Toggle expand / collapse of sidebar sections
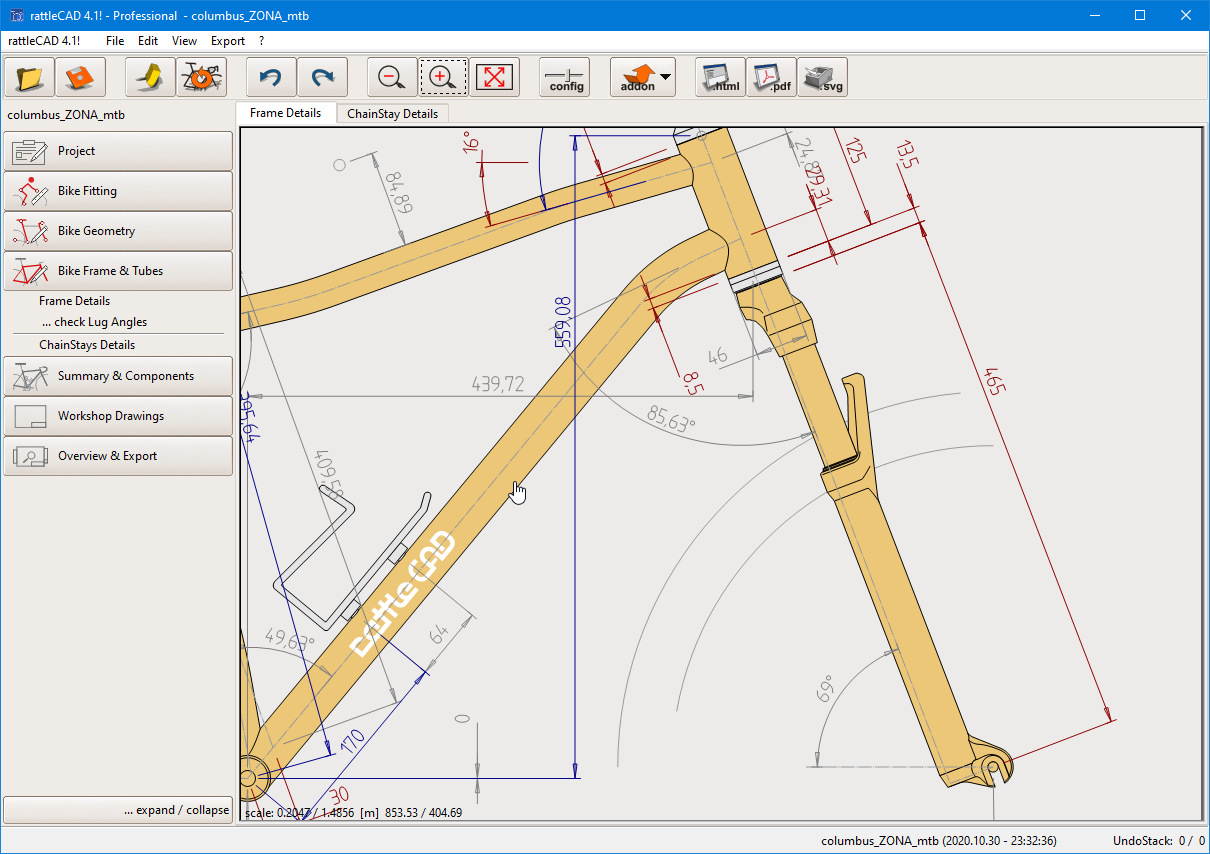 coord(118,810)
